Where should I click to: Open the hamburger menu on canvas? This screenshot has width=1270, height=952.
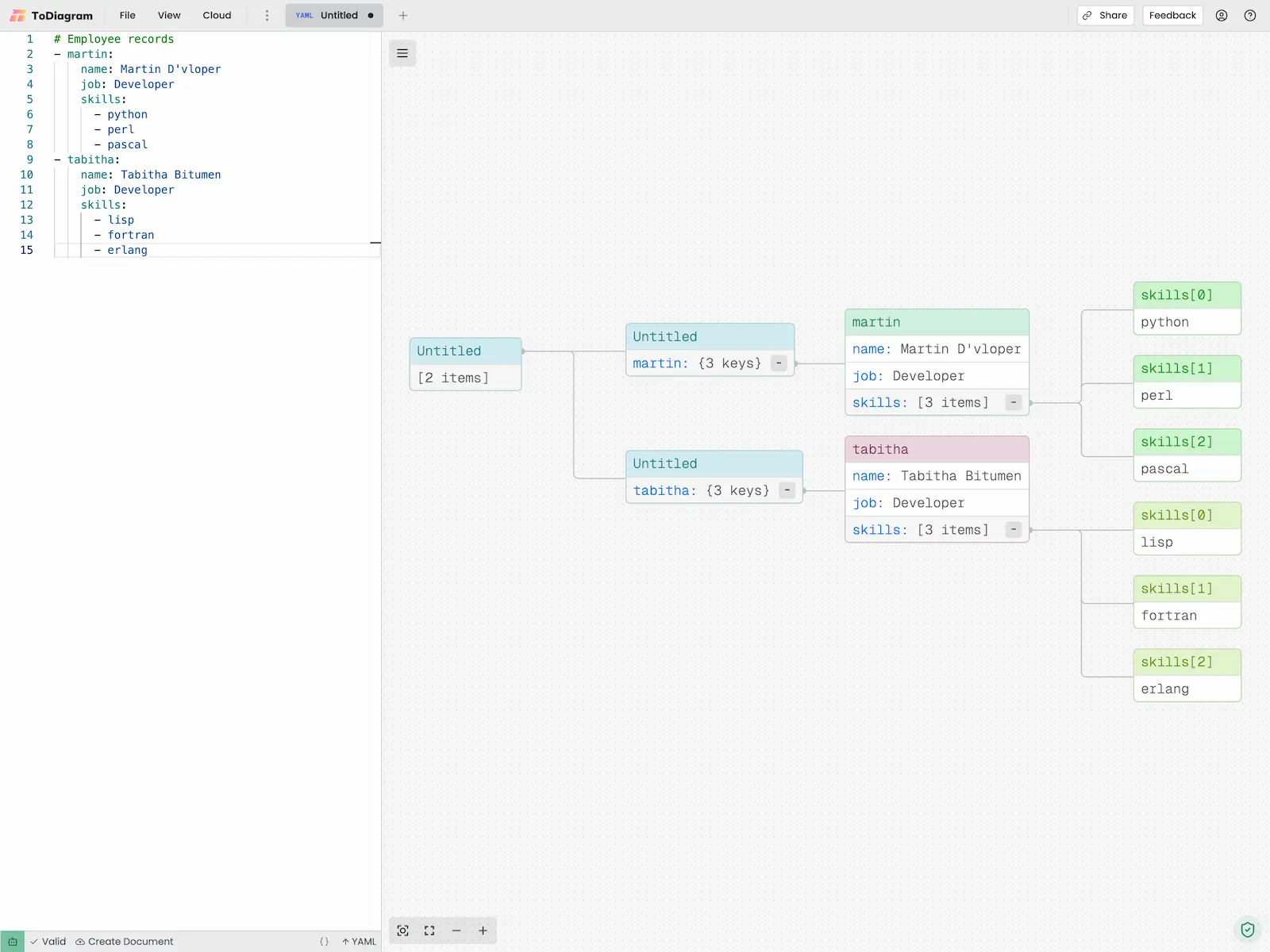pyautogui.click(x=402, y=53)
